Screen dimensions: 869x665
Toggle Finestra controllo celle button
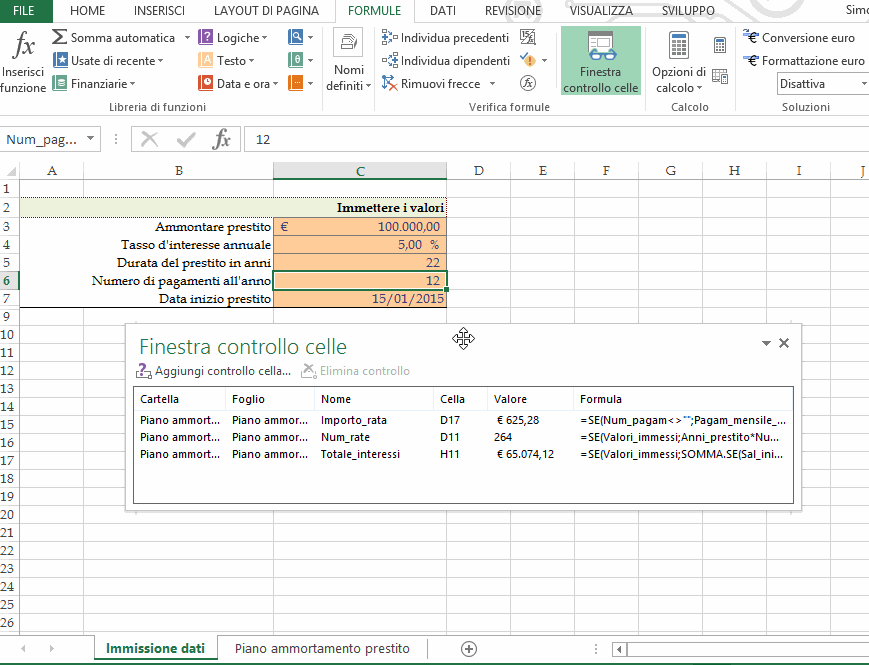coord(601,61)
